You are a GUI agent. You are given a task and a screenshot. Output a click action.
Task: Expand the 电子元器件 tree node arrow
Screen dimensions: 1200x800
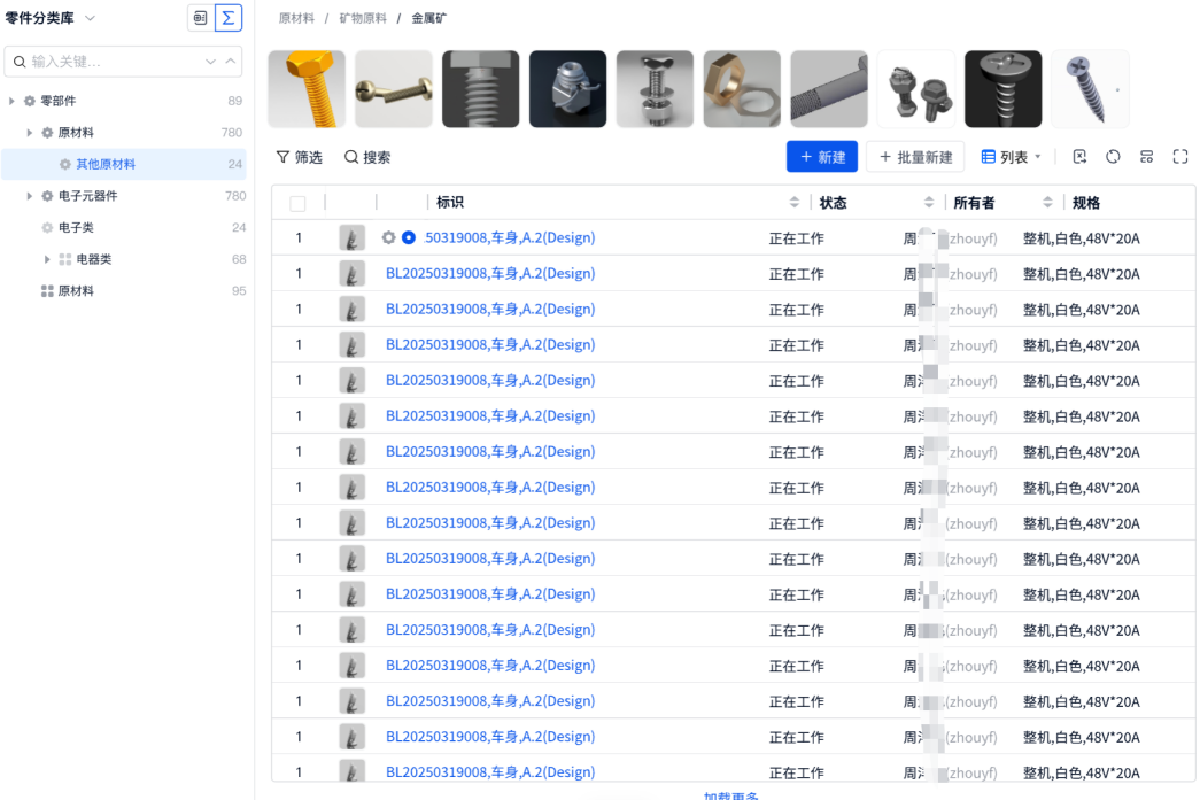tap(30, 196)
